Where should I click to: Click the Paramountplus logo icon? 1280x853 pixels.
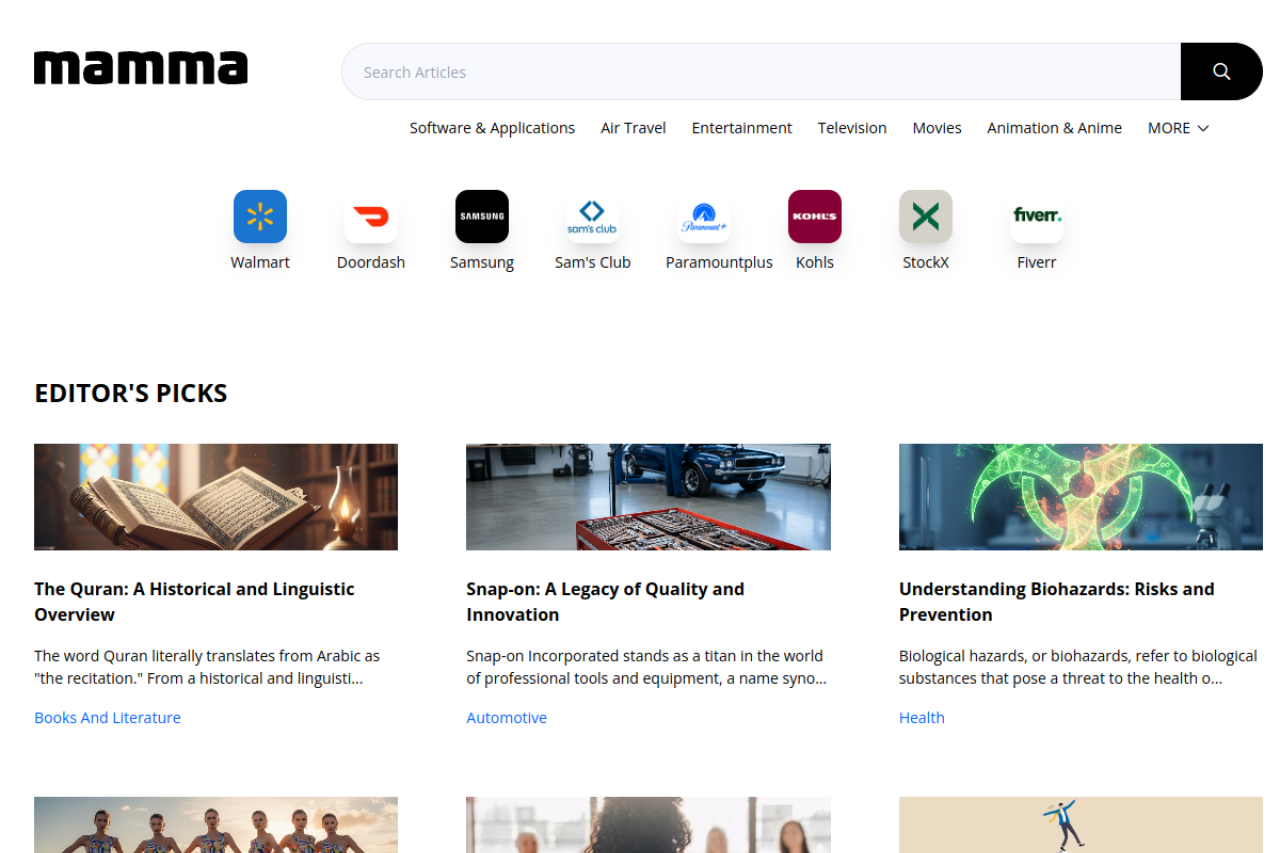pyautogui.click(x=704, y=217)
